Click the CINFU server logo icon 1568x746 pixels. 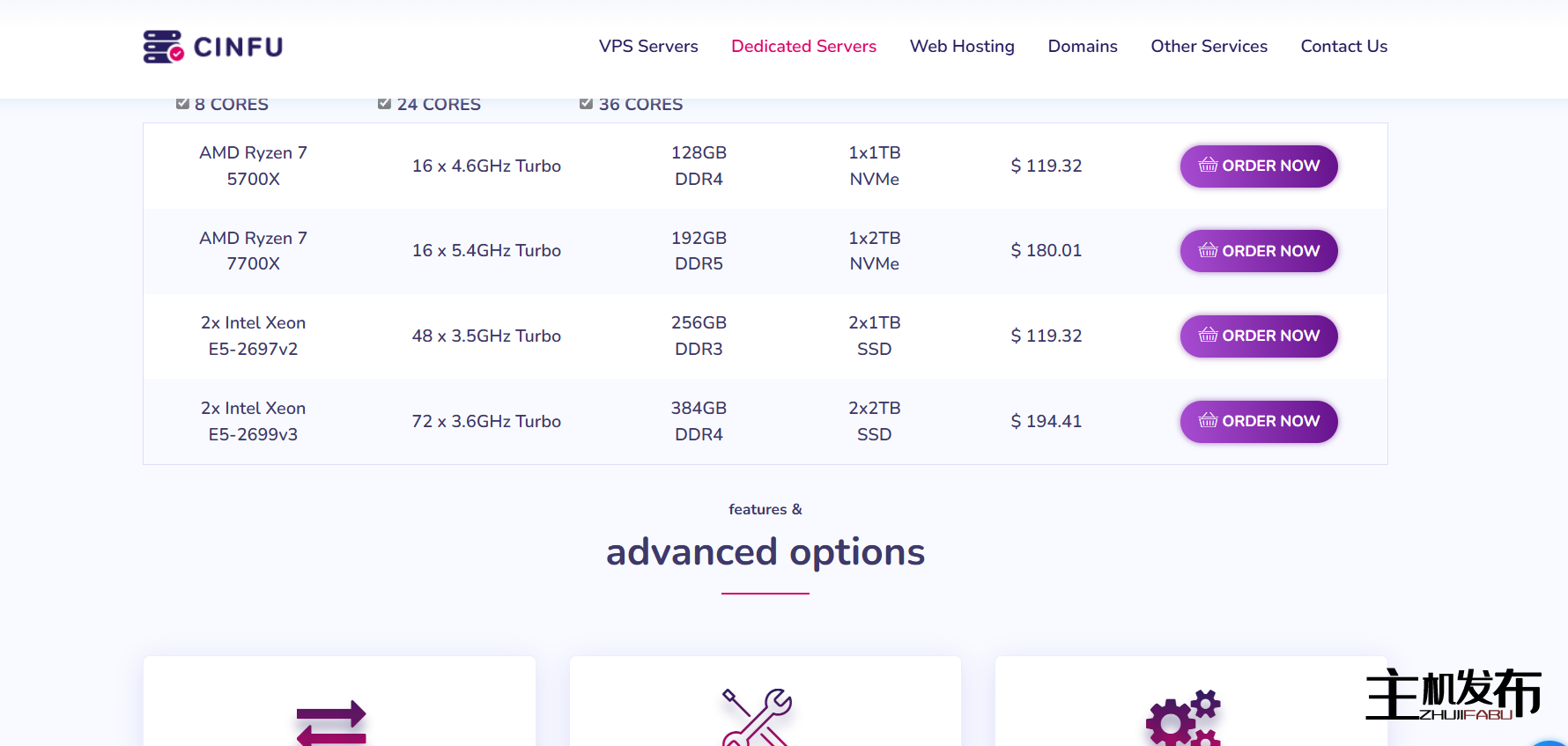point(163,47)
